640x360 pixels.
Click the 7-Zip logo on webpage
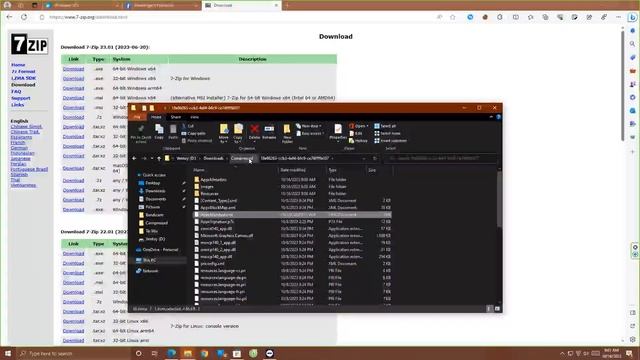pyautogui.click(x=29, y=44)
